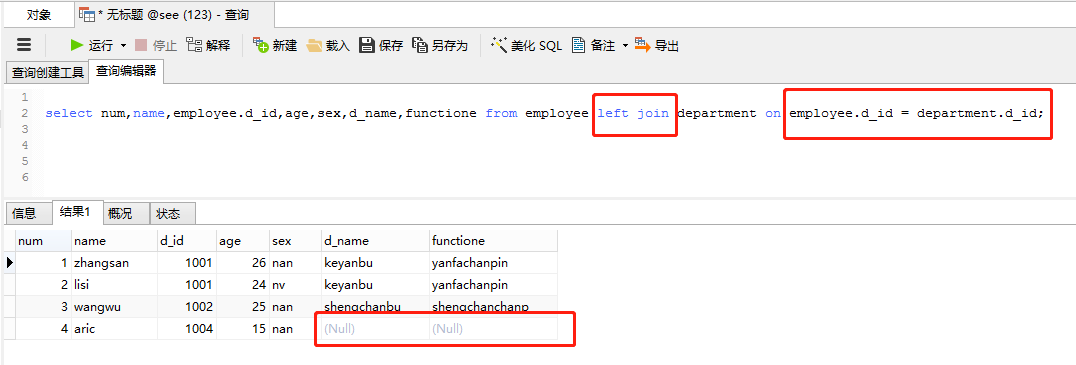Click the d_name column header
Viewport: 1076px width, 365px height.
point(375,241)
